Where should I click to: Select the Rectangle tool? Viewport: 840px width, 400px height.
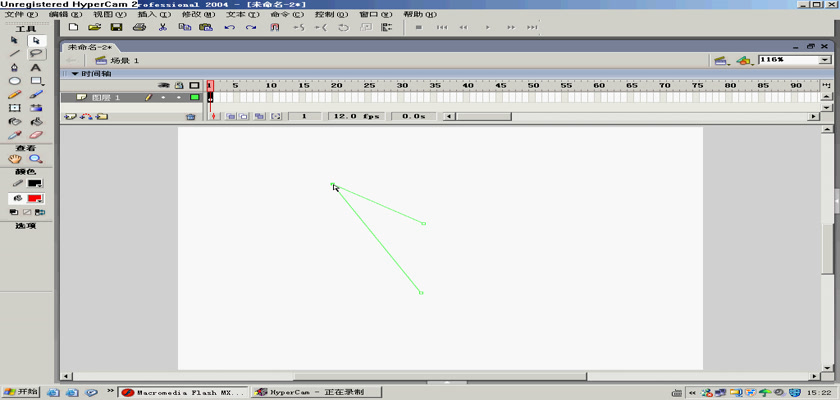point(36,81)
